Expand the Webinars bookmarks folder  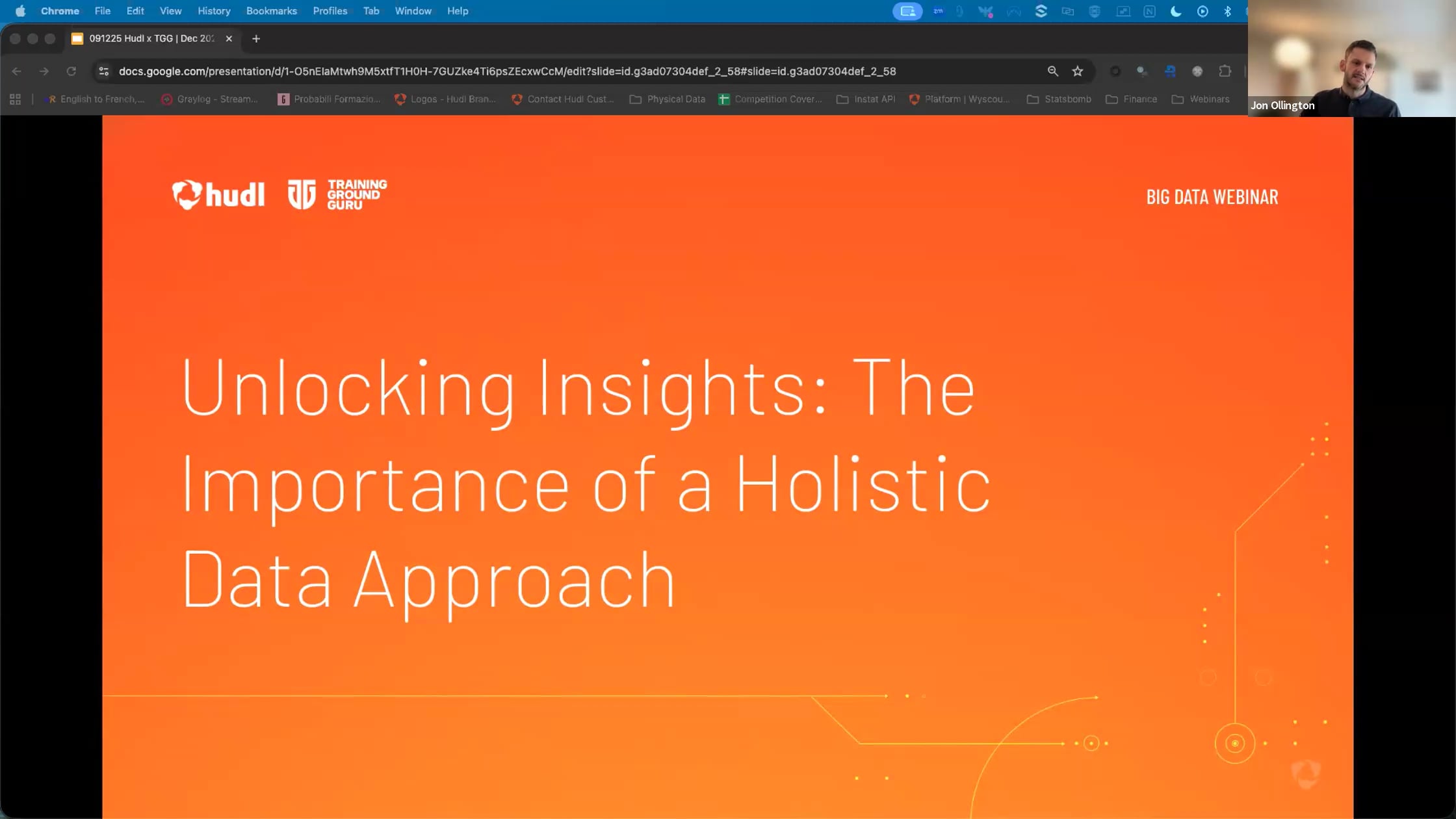(1208, 99)
